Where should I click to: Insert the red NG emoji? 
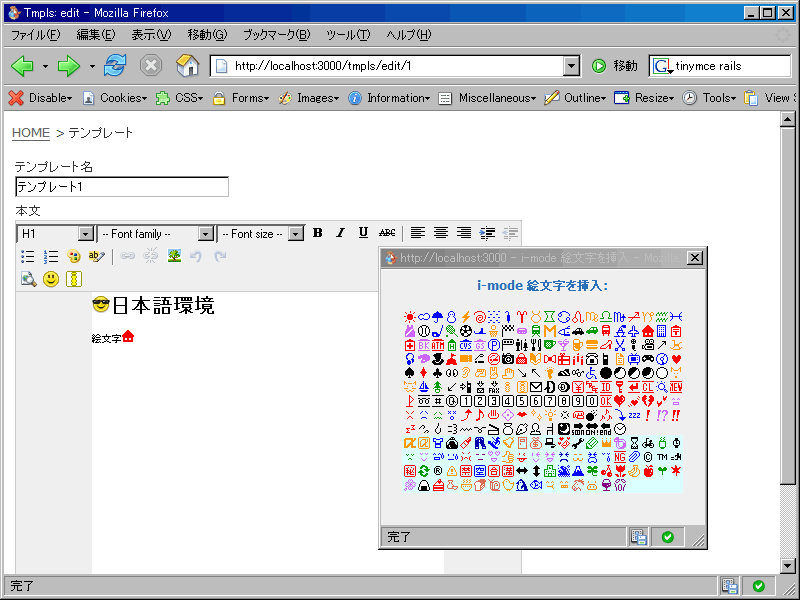[620, 457]
